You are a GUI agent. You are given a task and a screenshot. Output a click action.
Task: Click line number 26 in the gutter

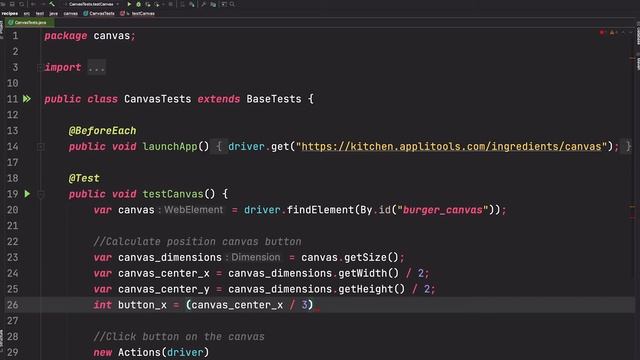pyautogui.click(x=13, y=305)
